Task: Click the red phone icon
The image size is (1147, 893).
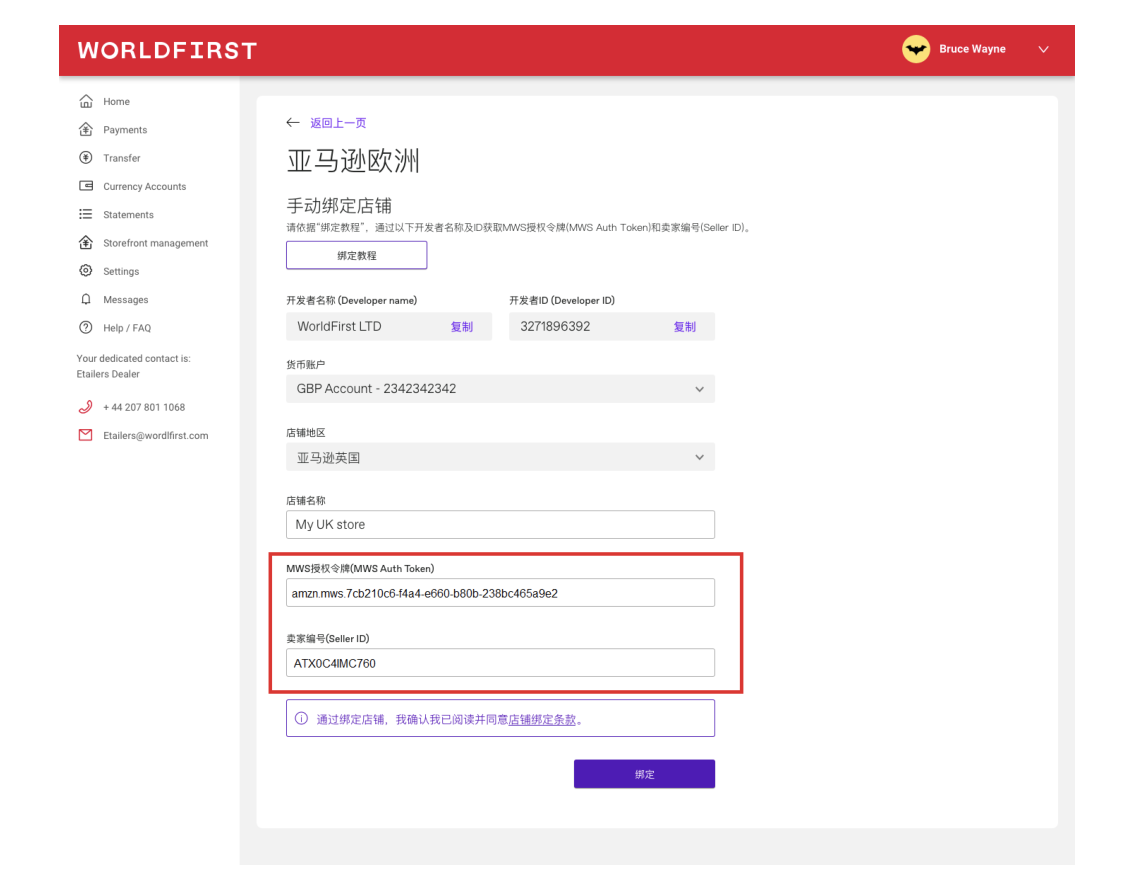Action: click(x=86, y=407)
